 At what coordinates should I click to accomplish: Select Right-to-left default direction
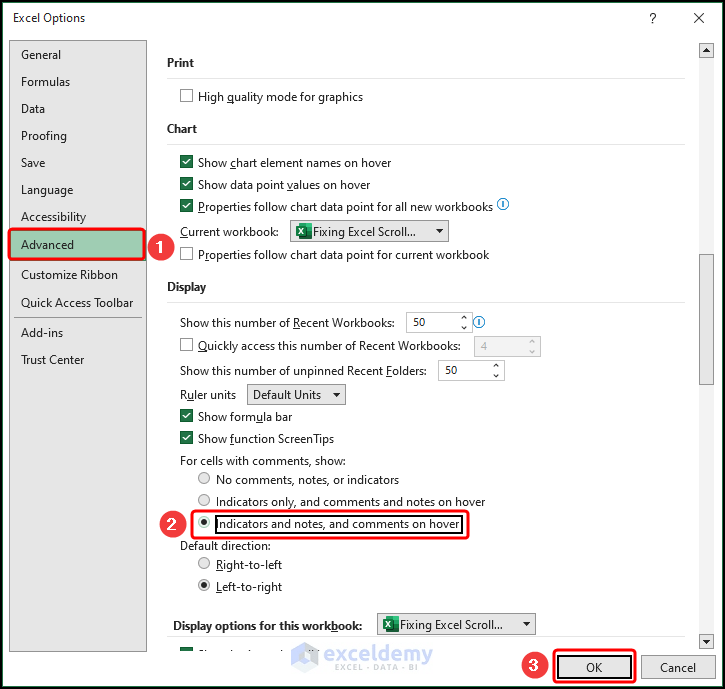204,563
